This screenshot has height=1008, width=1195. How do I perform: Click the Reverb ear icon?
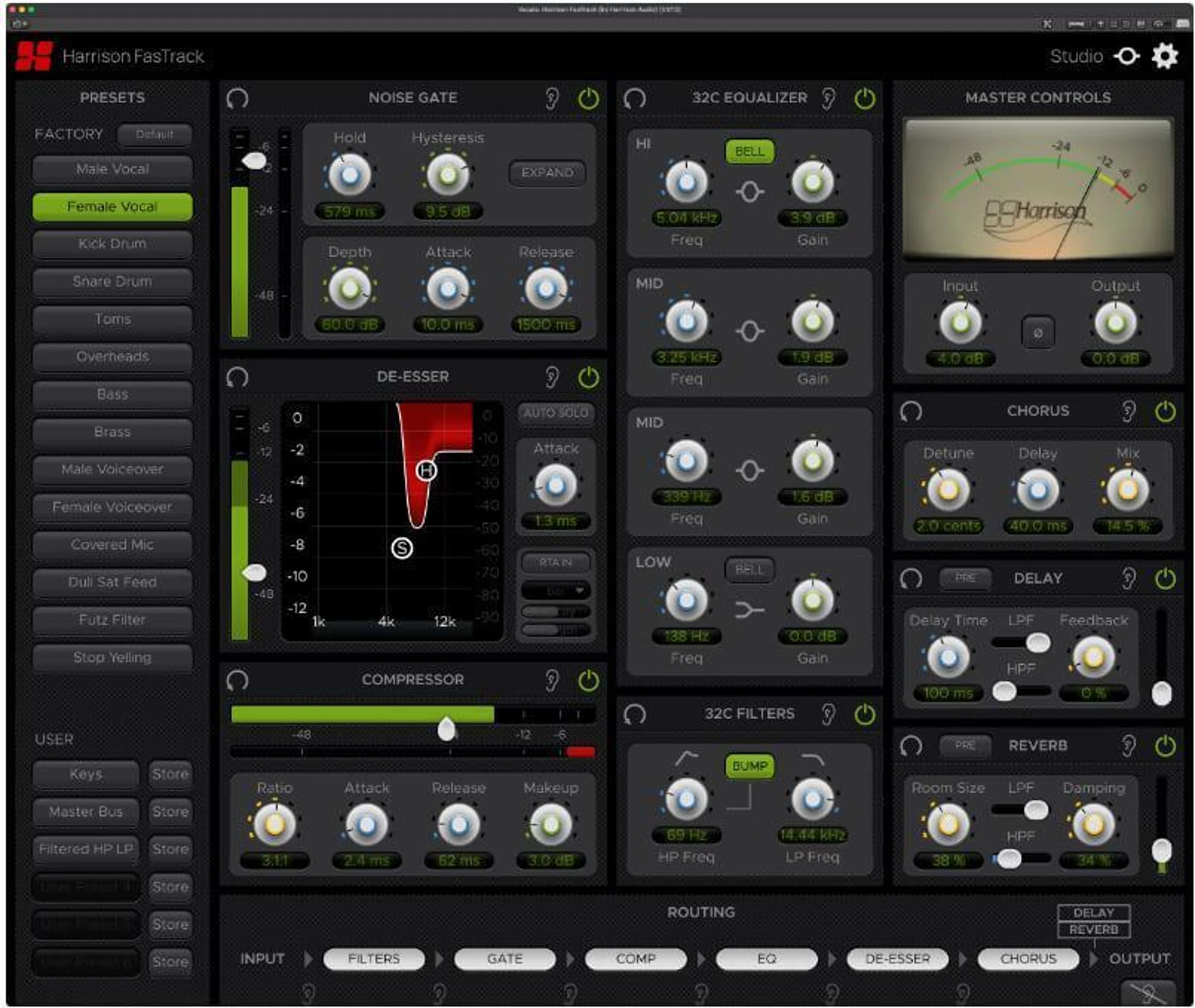[x=1129, y=746]
